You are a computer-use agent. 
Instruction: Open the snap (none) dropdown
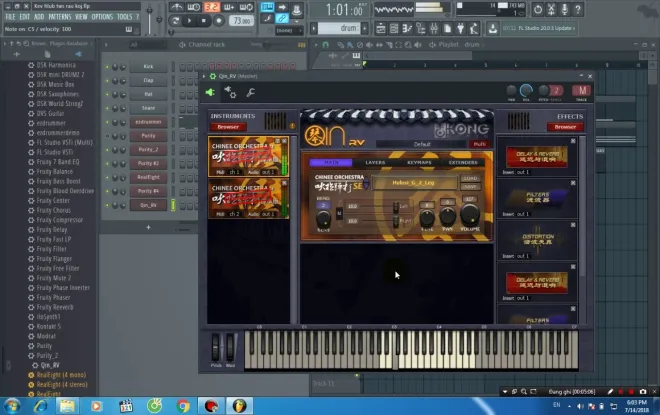coord(289,31)
